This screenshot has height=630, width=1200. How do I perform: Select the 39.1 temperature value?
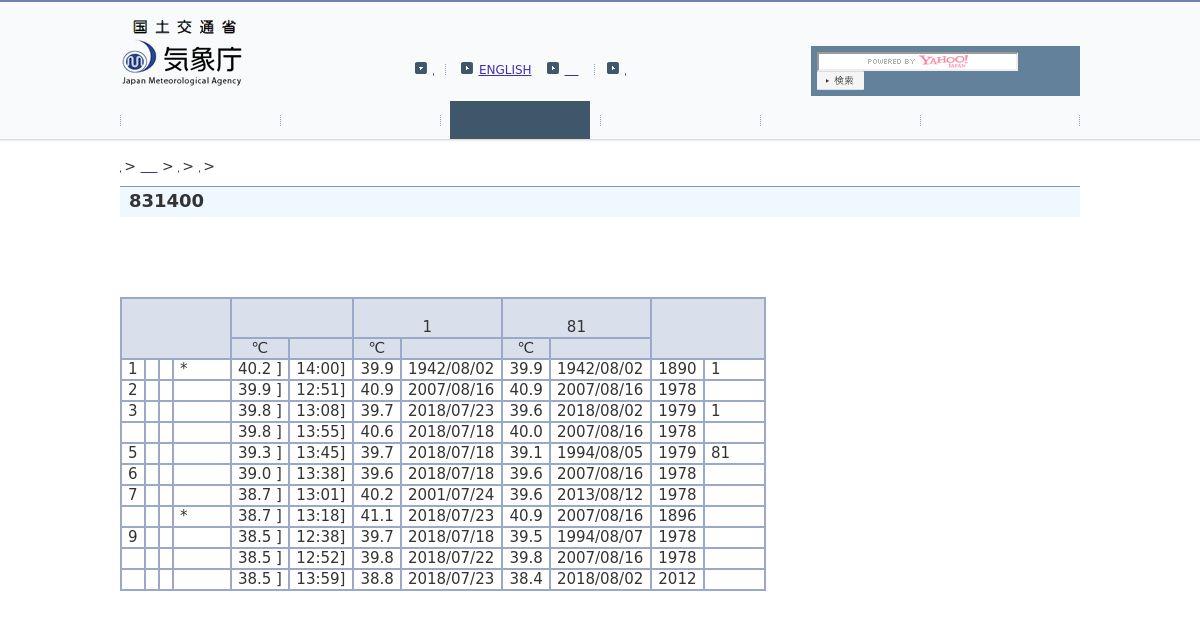(x=526, y=453)
